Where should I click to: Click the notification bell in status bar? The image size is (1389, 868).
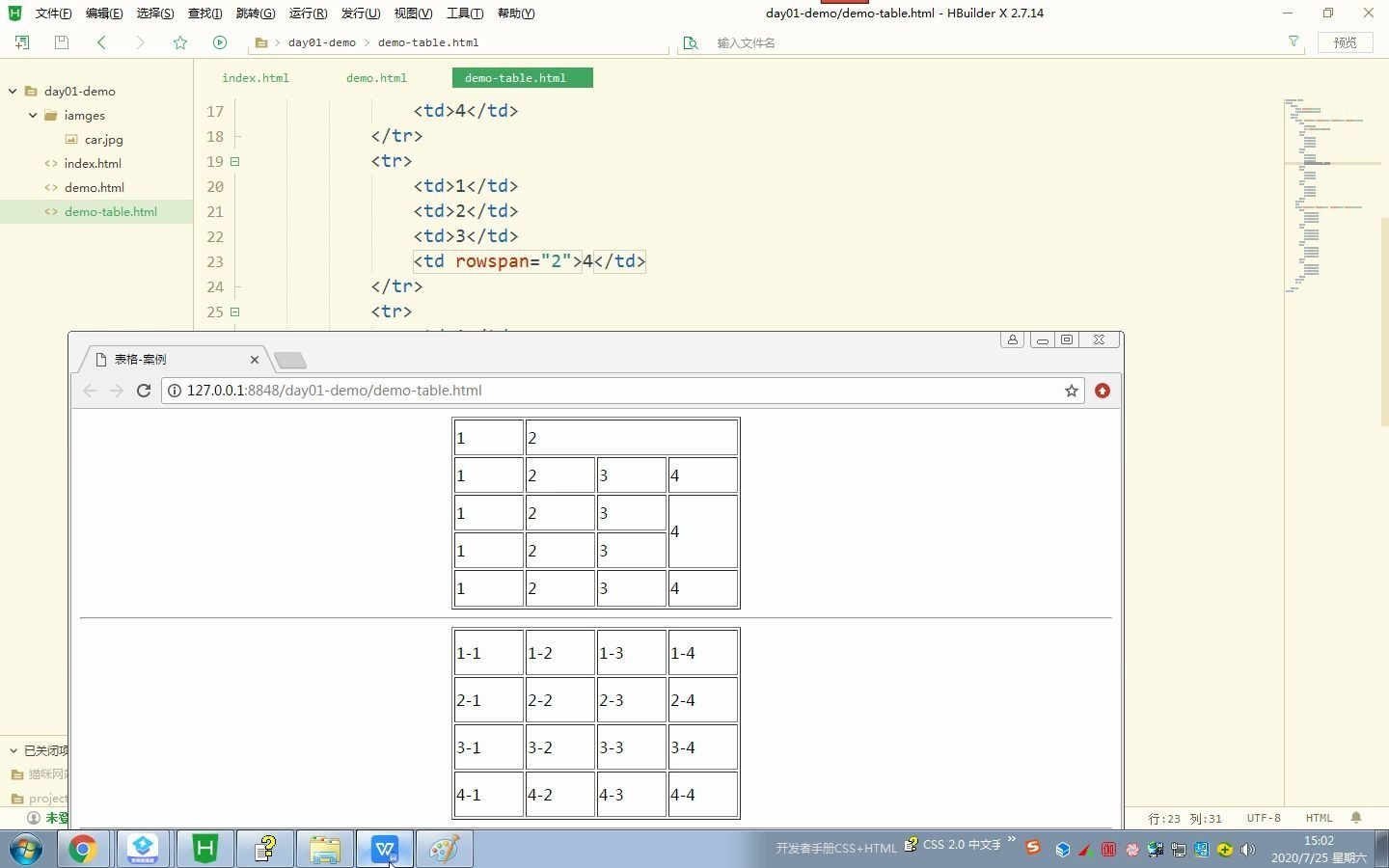click(x=1356, y=818)
